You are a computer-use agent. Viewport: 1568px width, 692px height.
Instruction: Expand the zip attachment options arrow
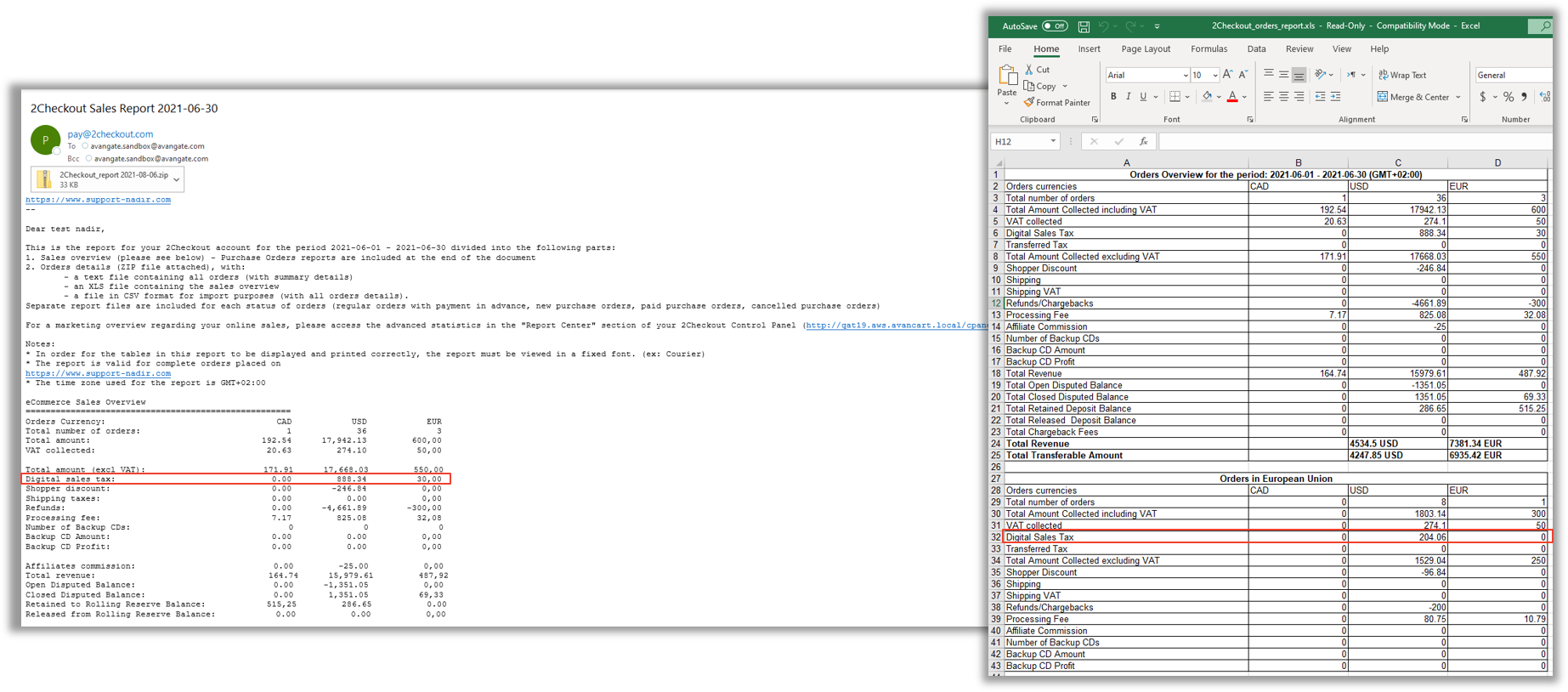pyautogui.click(x=176, y=179)
